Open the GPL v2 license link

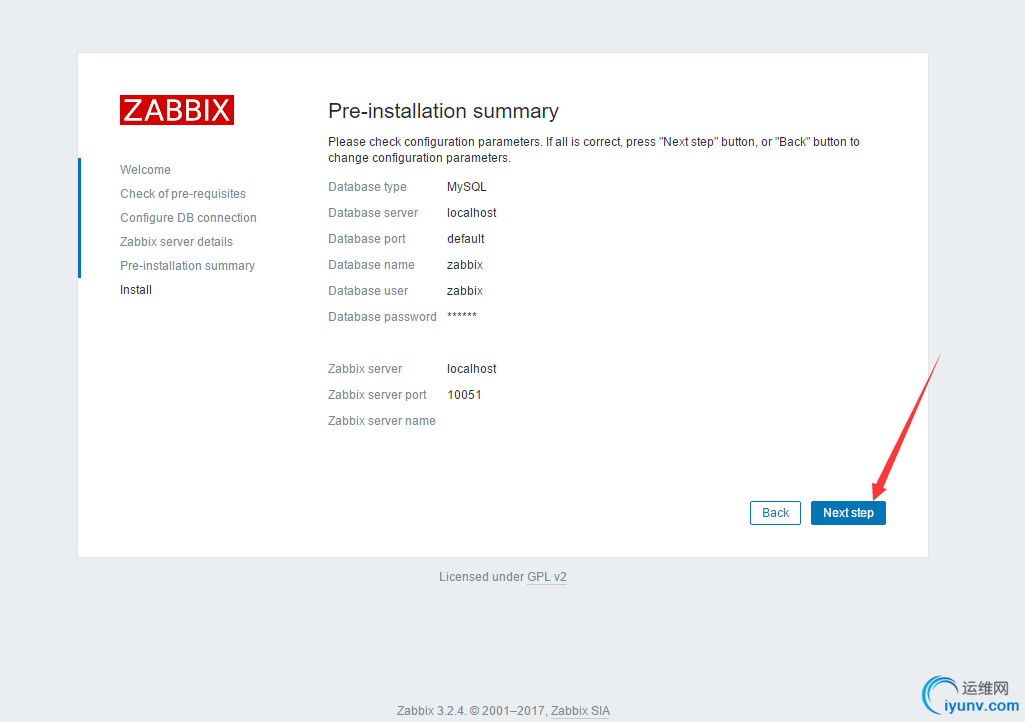[x=547, y=577]
